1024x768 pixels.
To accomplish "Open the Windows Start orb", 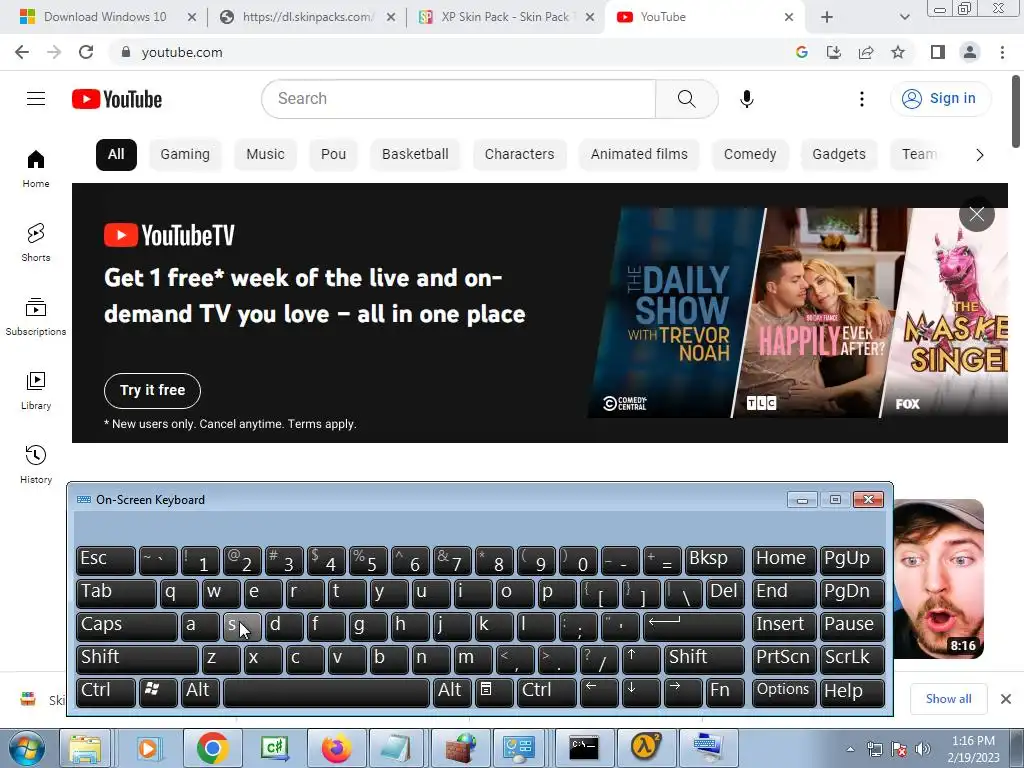I will [x=26, y=748].
